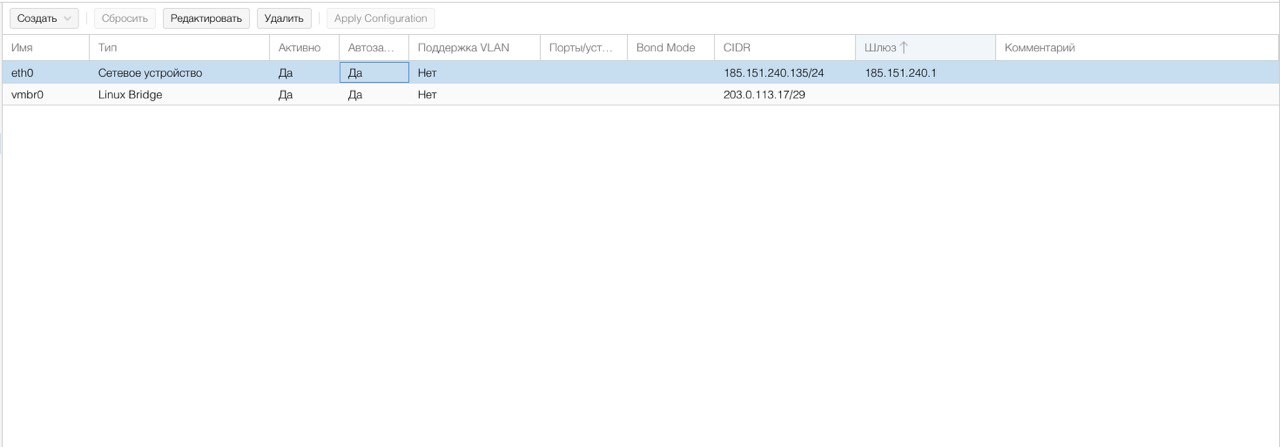The width and height of the screenshot is (1280, 447).
Task: Click the Редактировать button
Action: click(206, 18)
